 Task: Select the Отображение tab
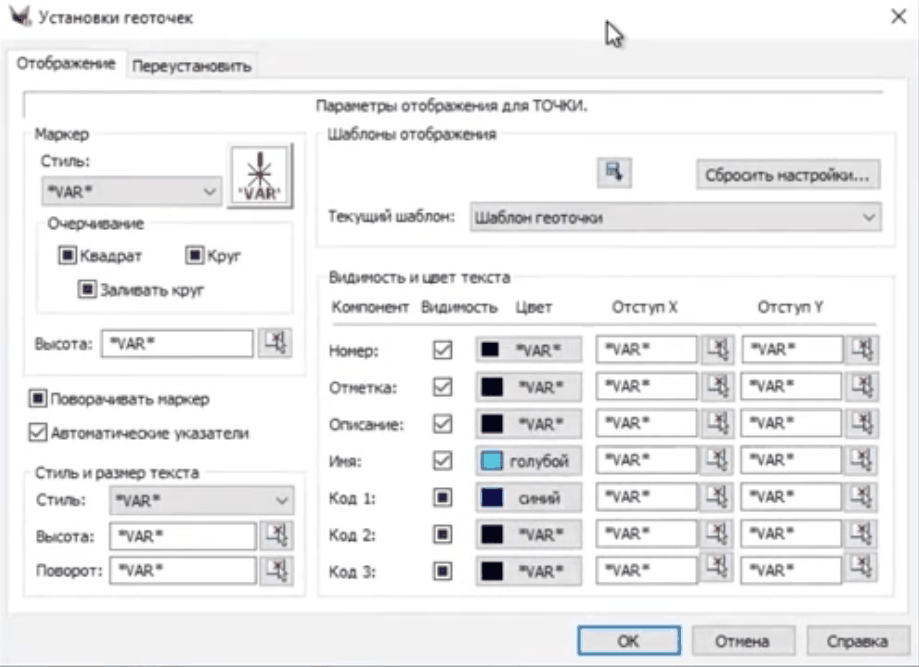tap(67, 65)
